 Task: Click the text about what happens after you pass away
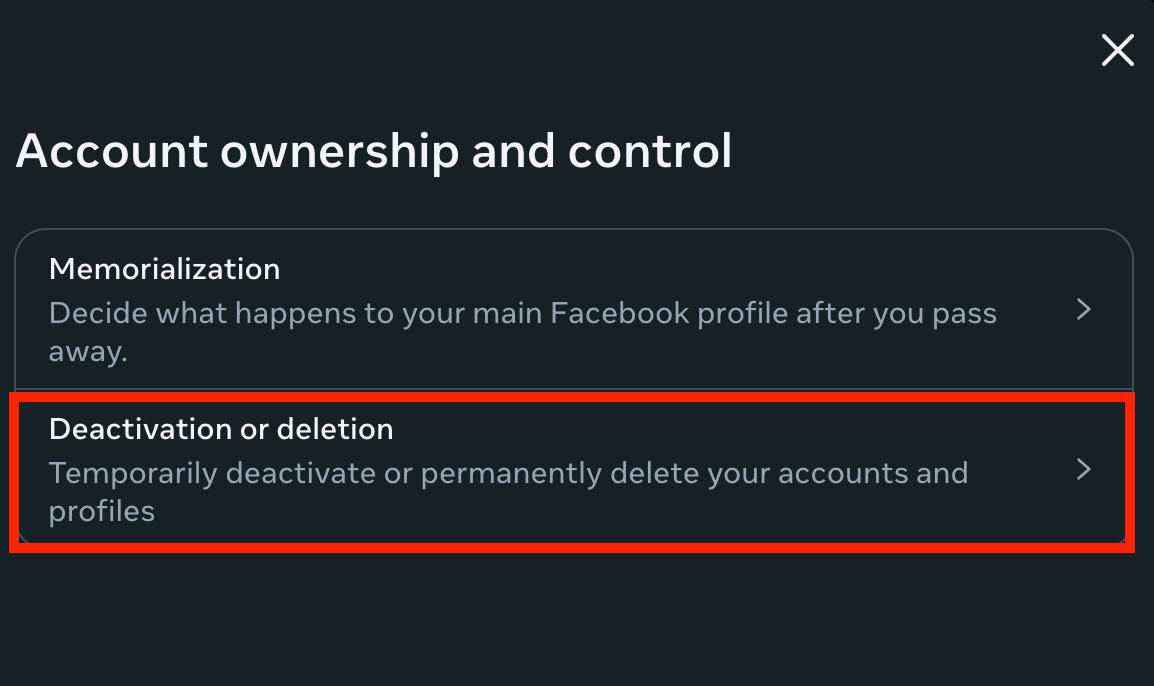(x=522, y=314)
